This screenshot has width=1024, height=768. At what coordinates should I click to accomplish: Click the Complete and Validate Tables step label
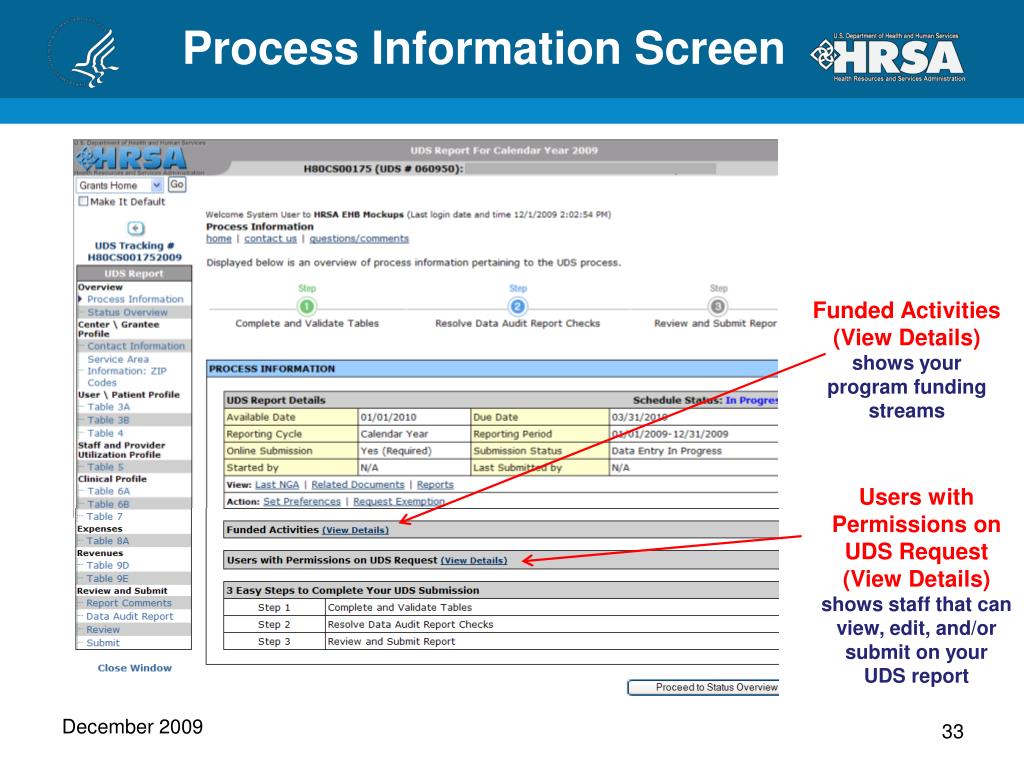pos(307,323)
